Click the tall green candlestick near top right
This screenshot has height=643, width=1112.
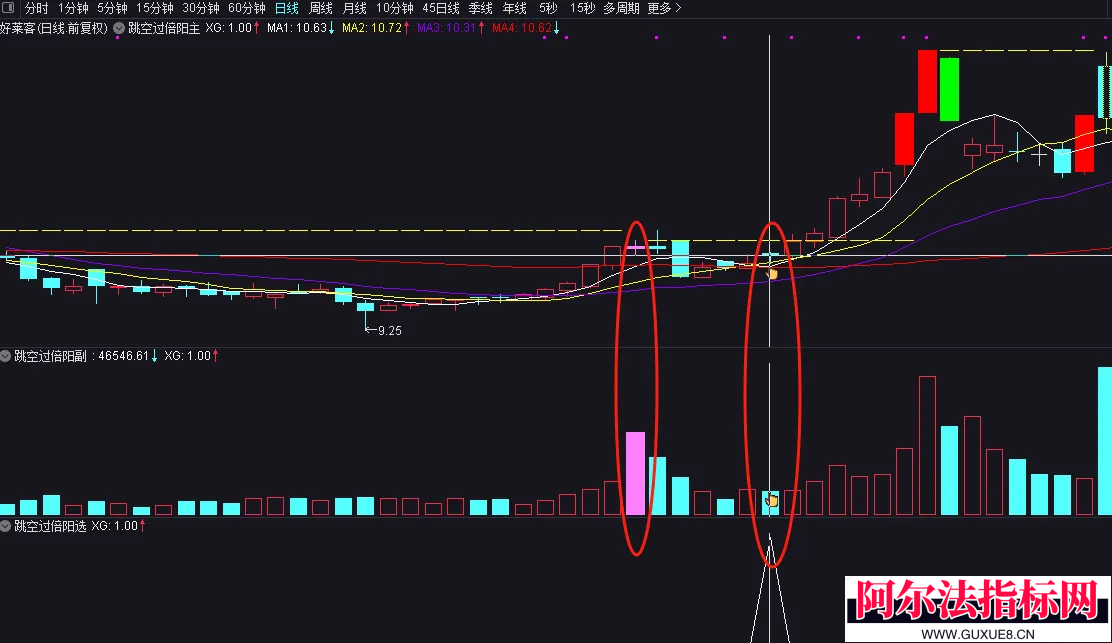pos(950,89)
